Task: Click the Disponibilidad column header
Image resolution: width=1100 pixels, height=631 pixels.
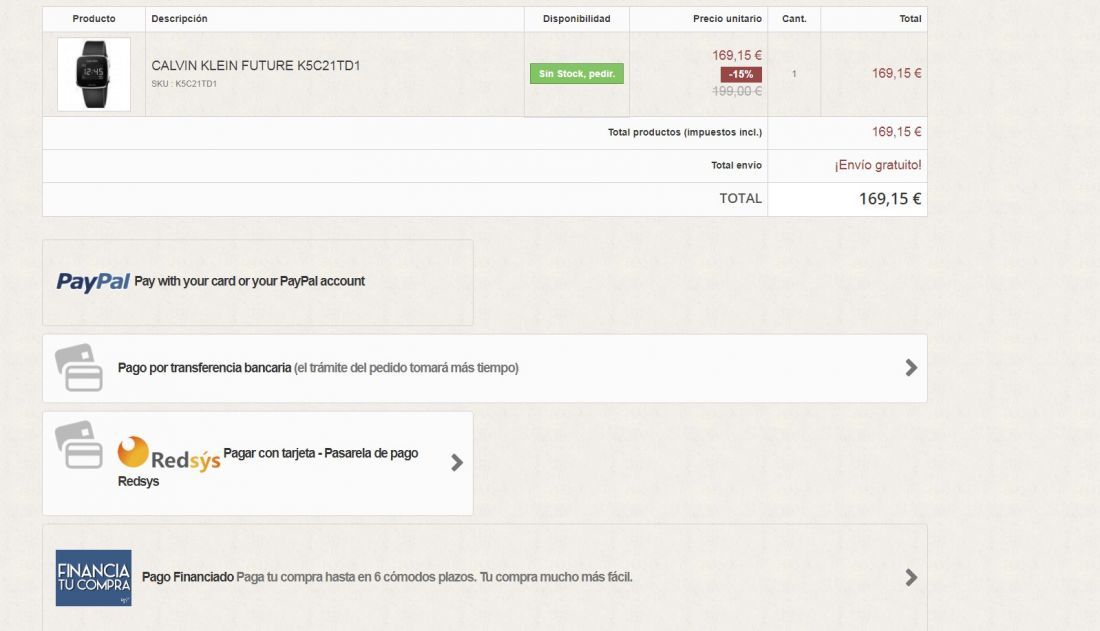Action: coord(577,19)
